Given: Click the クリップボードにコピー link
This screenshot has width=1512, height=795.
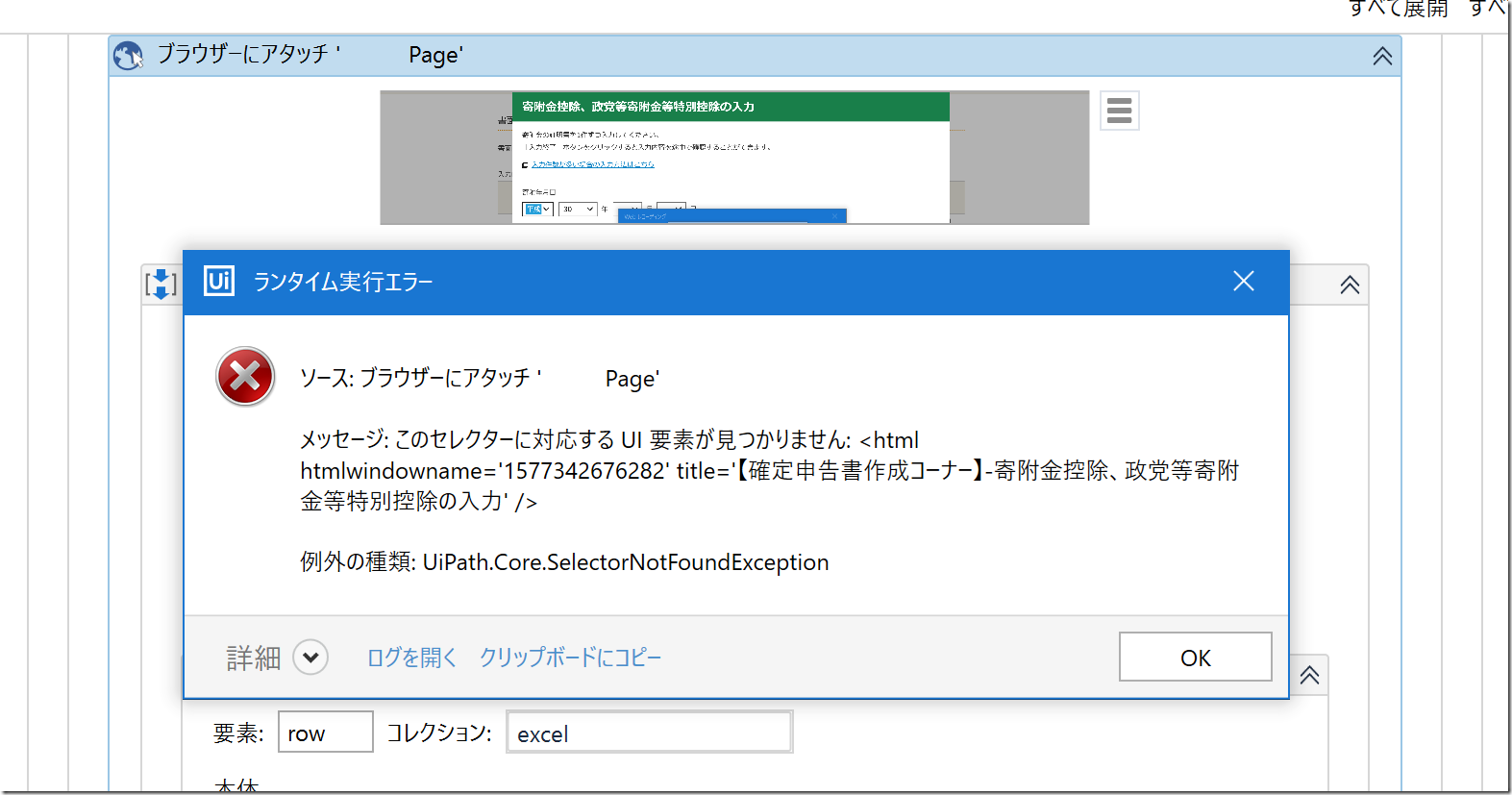Looking at the screenshot, I should [570, 658].
